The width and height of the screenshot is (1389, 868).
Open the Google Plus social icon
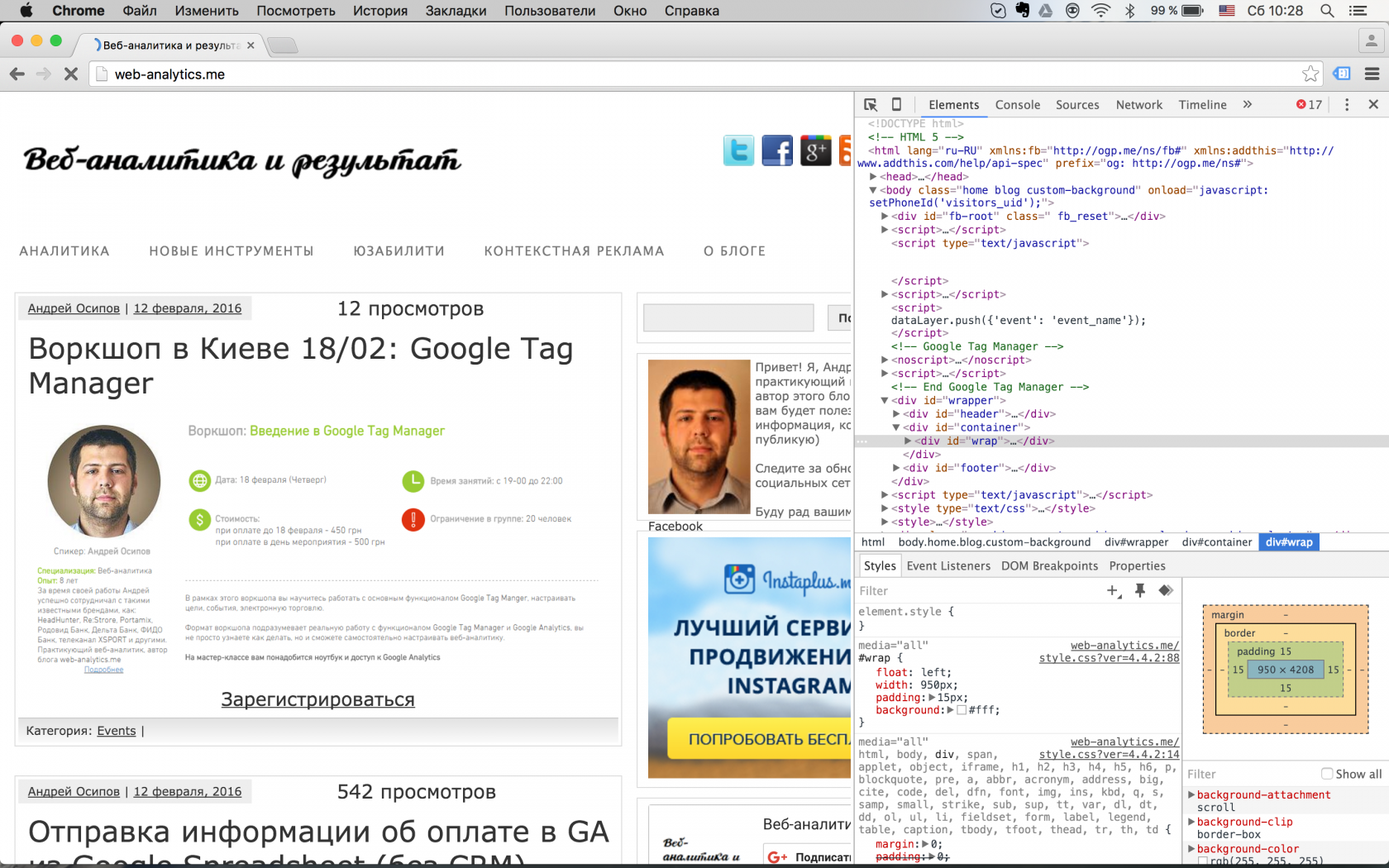[815, 150]
